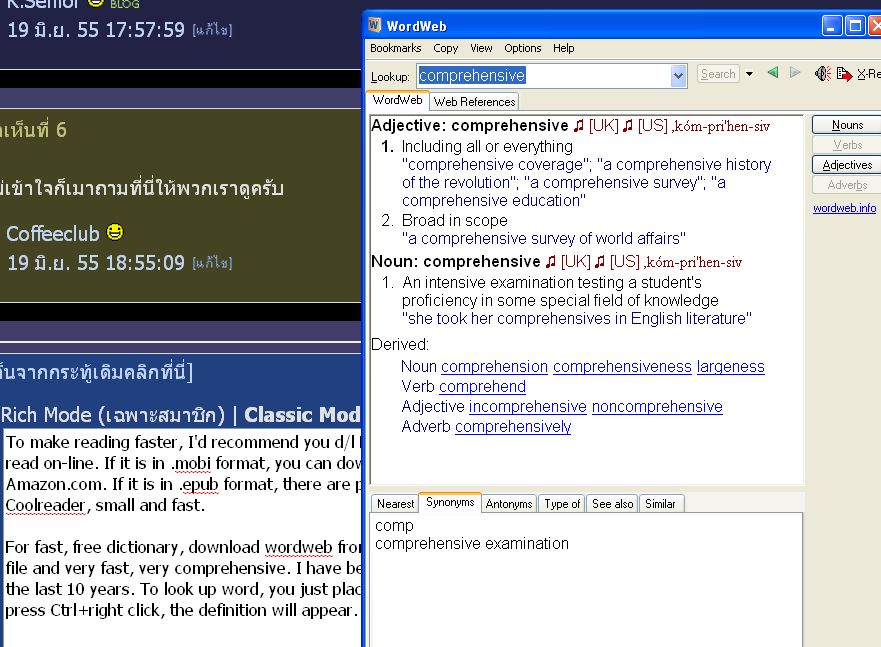
Task: Select synonym 'comprehensive examination' in the list
Action: [472, 544]
